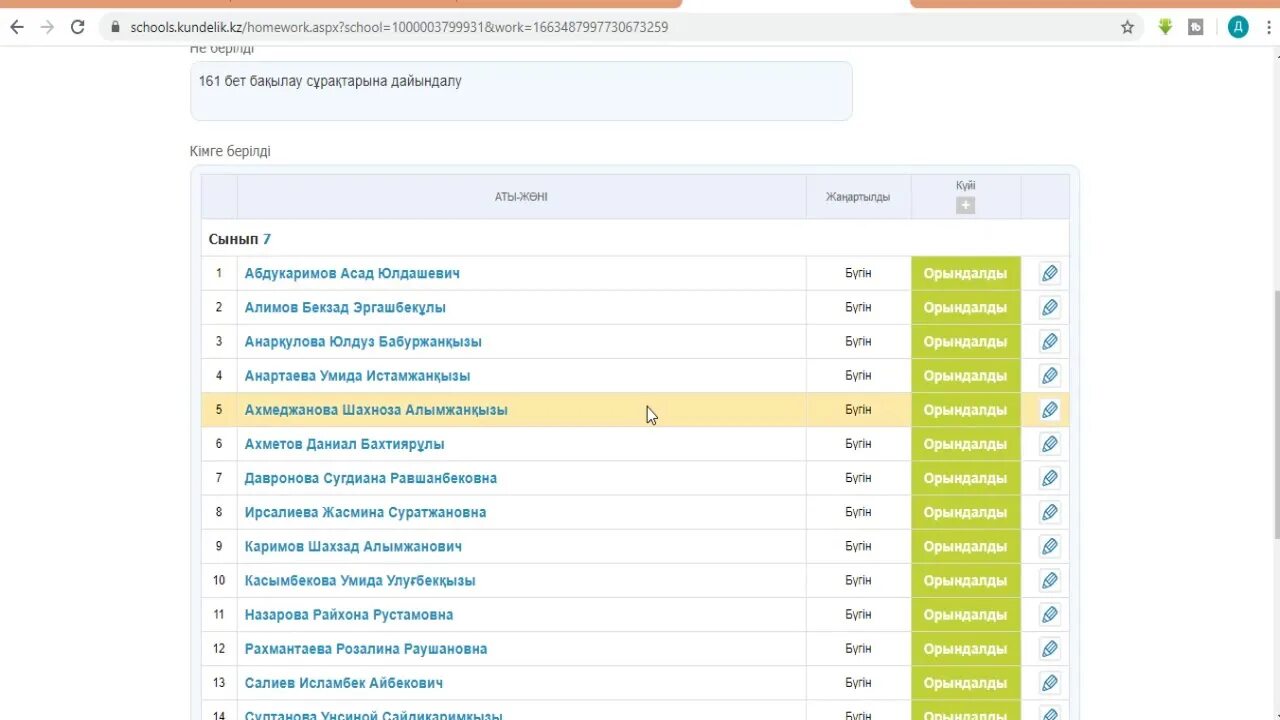The height and width of the screenshot is (720, 1280).
Task: Open Chrome three-dot menu
Action: point(1267,27)
